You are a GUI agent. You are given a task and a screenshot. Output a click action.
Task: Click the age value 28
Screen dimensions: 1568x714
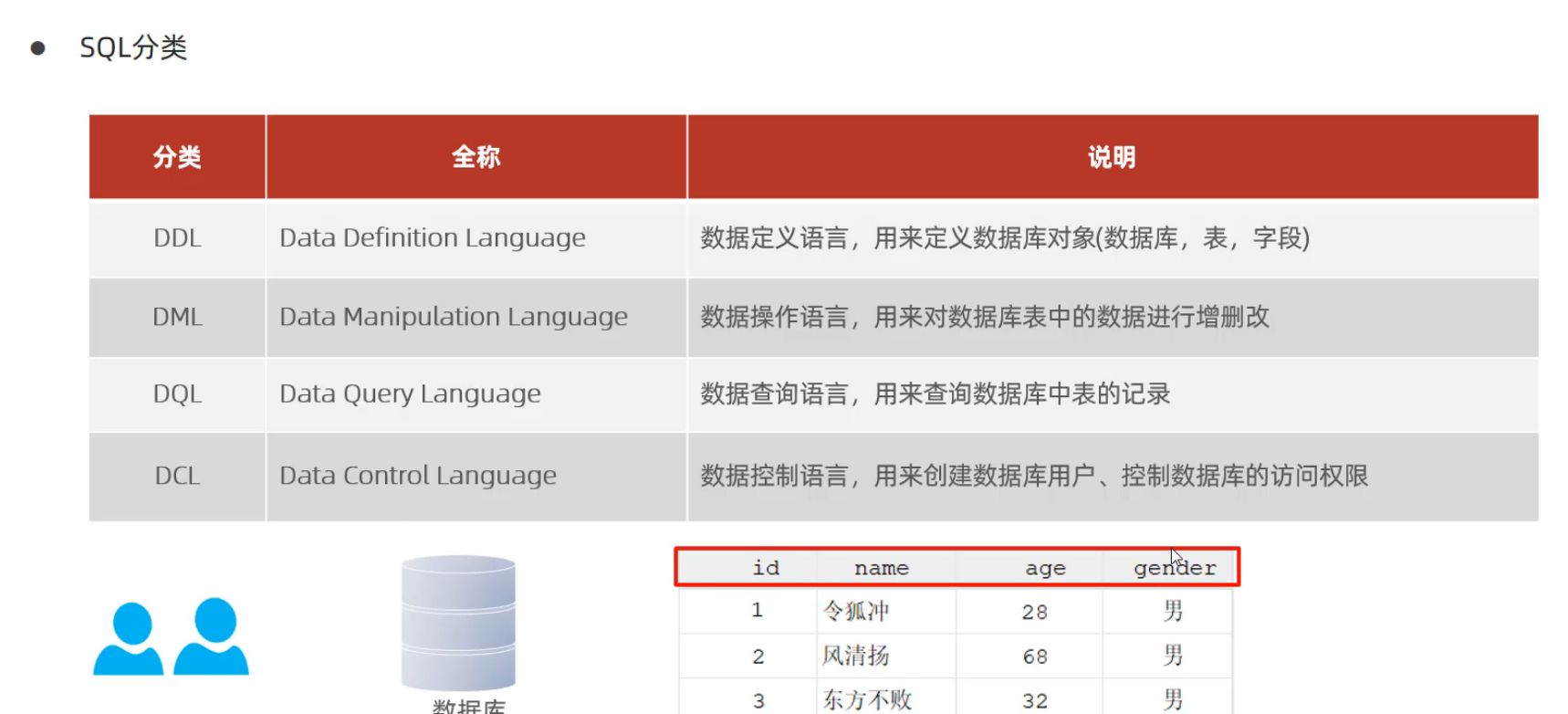coord(1034,612)
